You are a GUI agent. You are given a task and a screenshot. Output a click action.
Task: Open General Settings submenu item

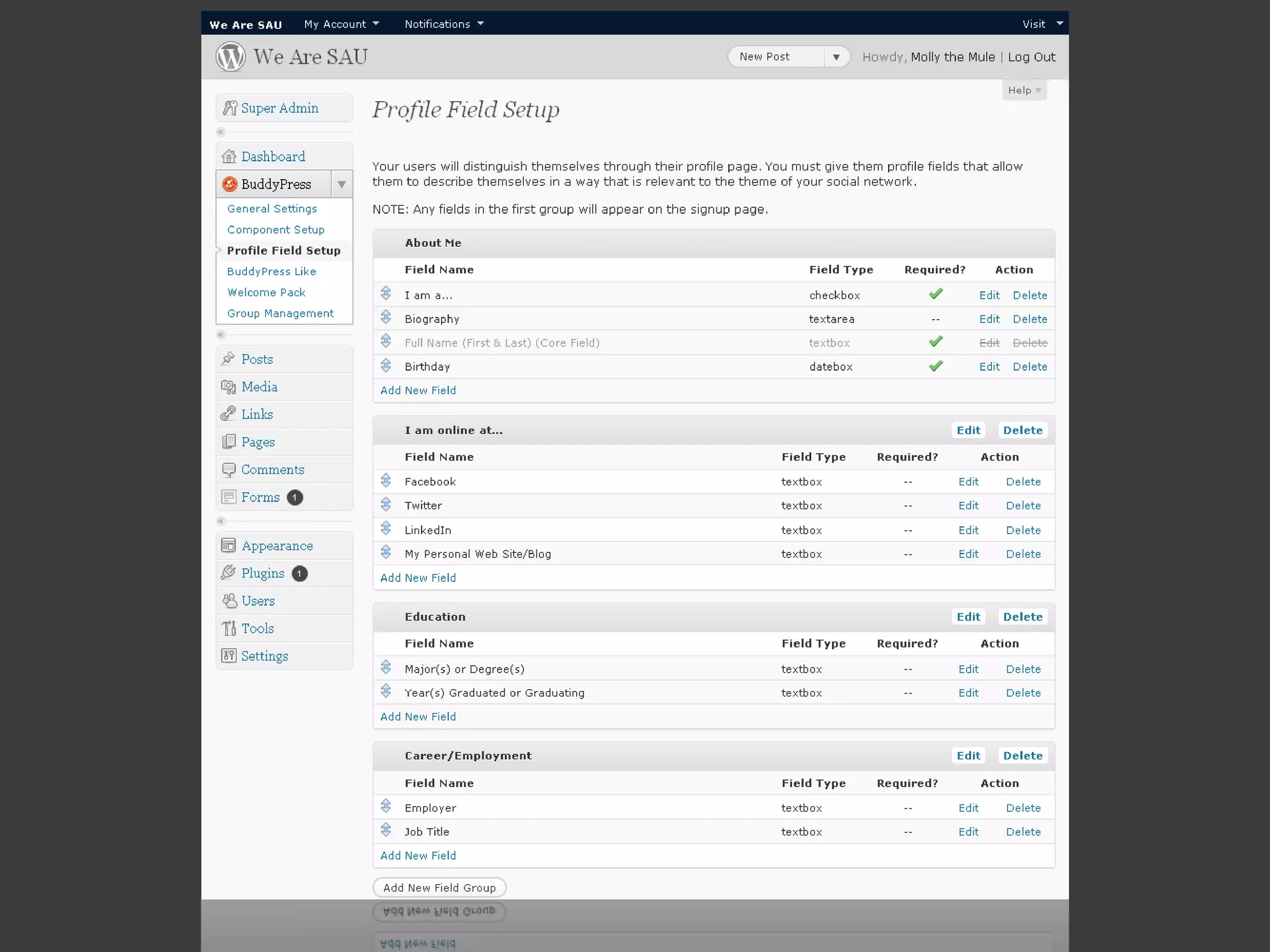pos(272,209)
